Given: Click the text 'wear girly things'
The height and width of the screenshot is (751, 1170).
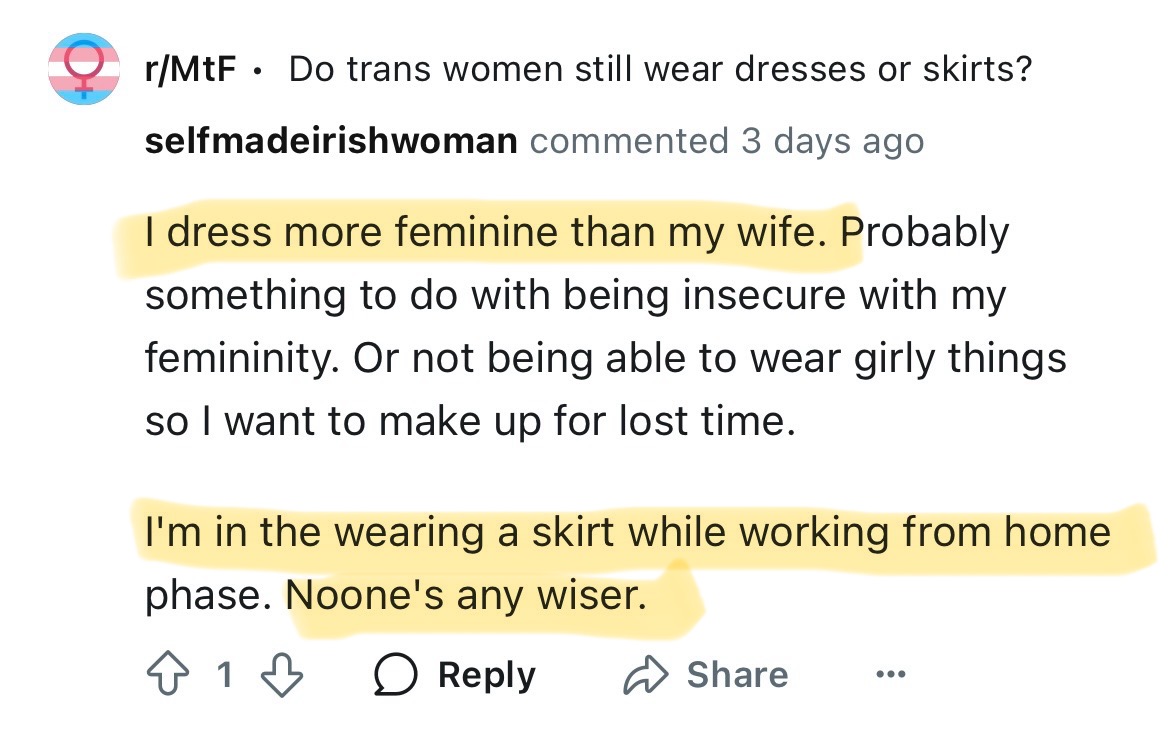Looking at the screenshot, I should click(x=908, y=359).
